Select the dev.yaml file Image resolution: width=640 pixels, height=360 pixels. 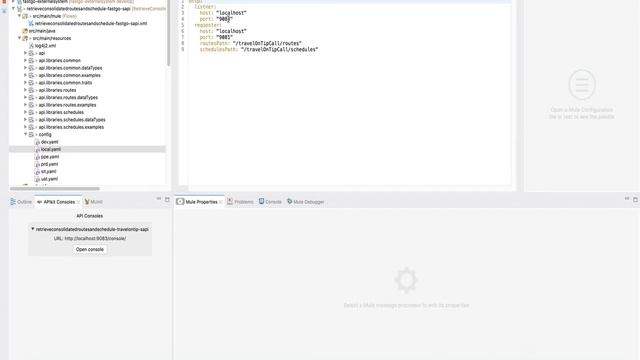click(49, 142)
